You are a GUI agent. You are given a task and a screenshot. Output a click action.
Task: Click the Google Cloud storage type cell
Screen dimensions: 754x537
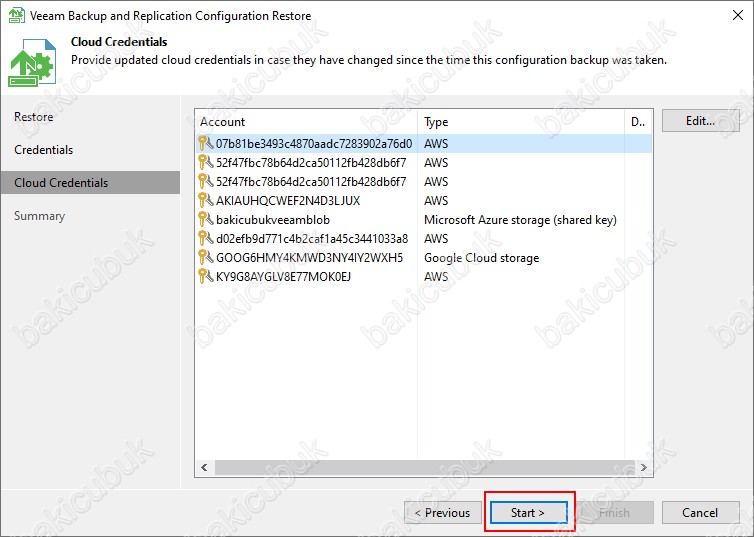point(481,258)
